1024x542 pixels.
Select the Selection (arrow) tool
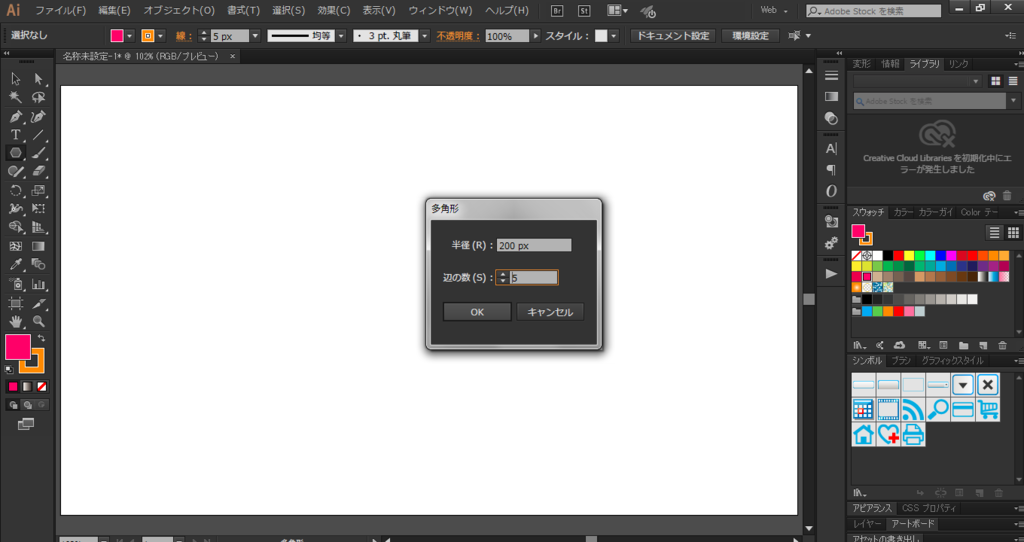(x=15, y=79)
